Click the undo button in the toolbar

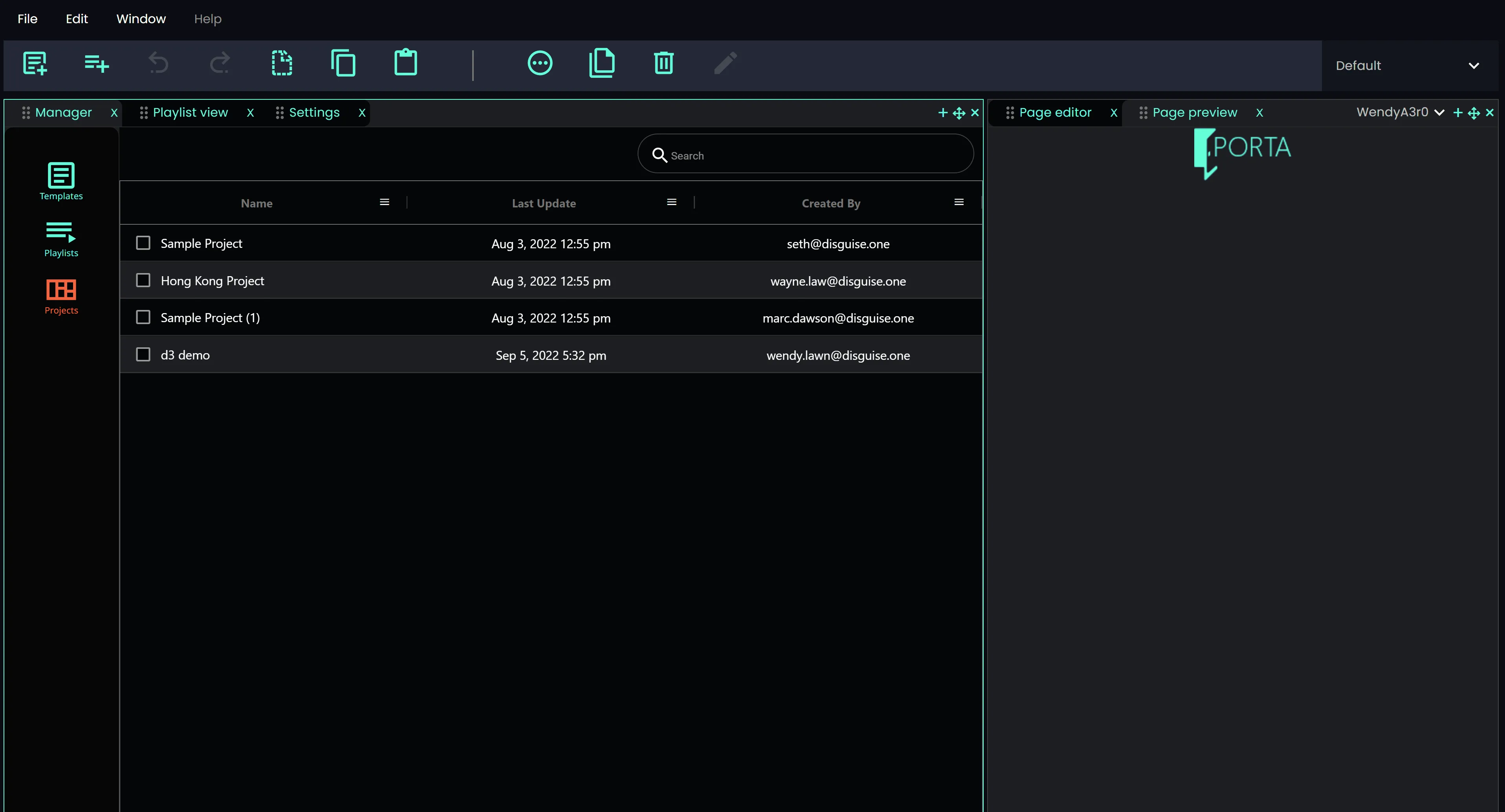click(158, 63)
